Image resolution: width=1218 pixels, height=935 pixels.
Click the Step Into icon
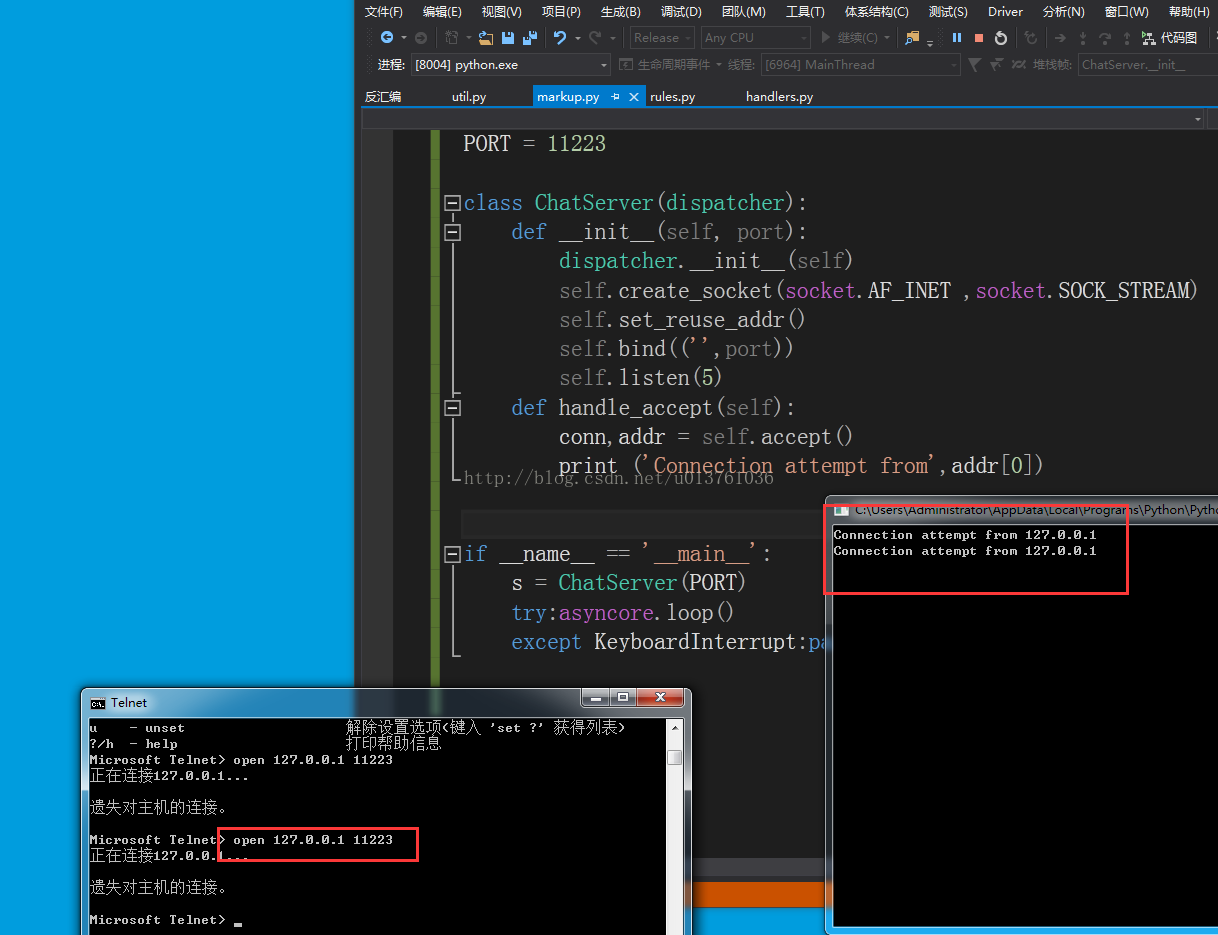point(1083,38)
